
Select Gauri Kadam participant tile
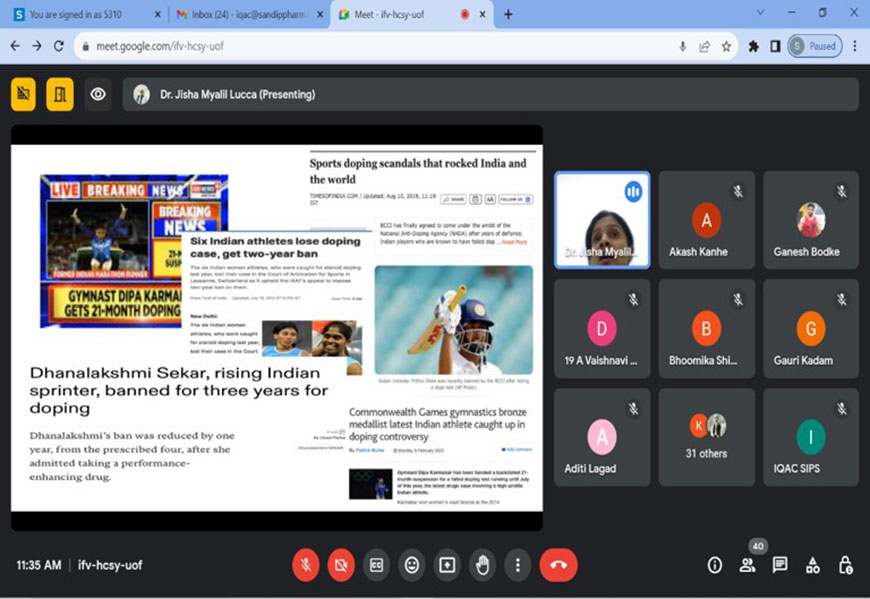[x=811, y=329]
